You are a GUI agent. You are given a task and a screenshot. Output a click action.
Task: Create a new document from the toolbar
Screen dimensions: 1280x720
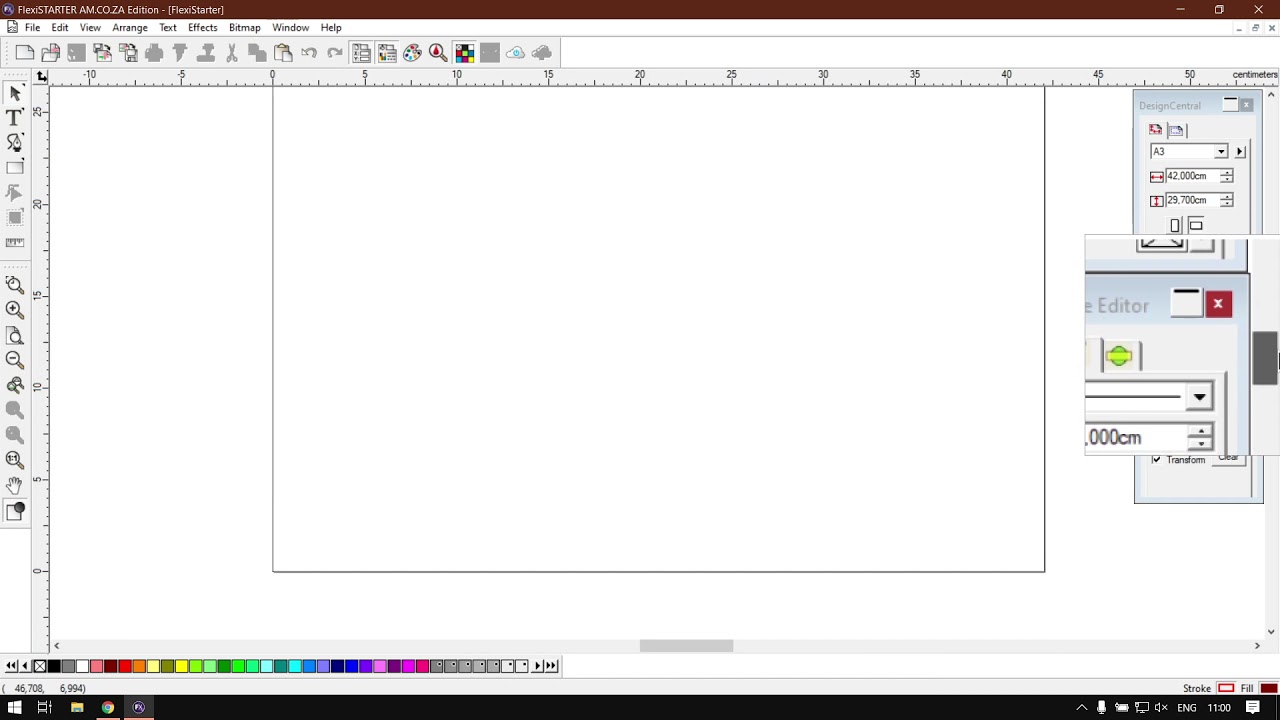(25, 53)
